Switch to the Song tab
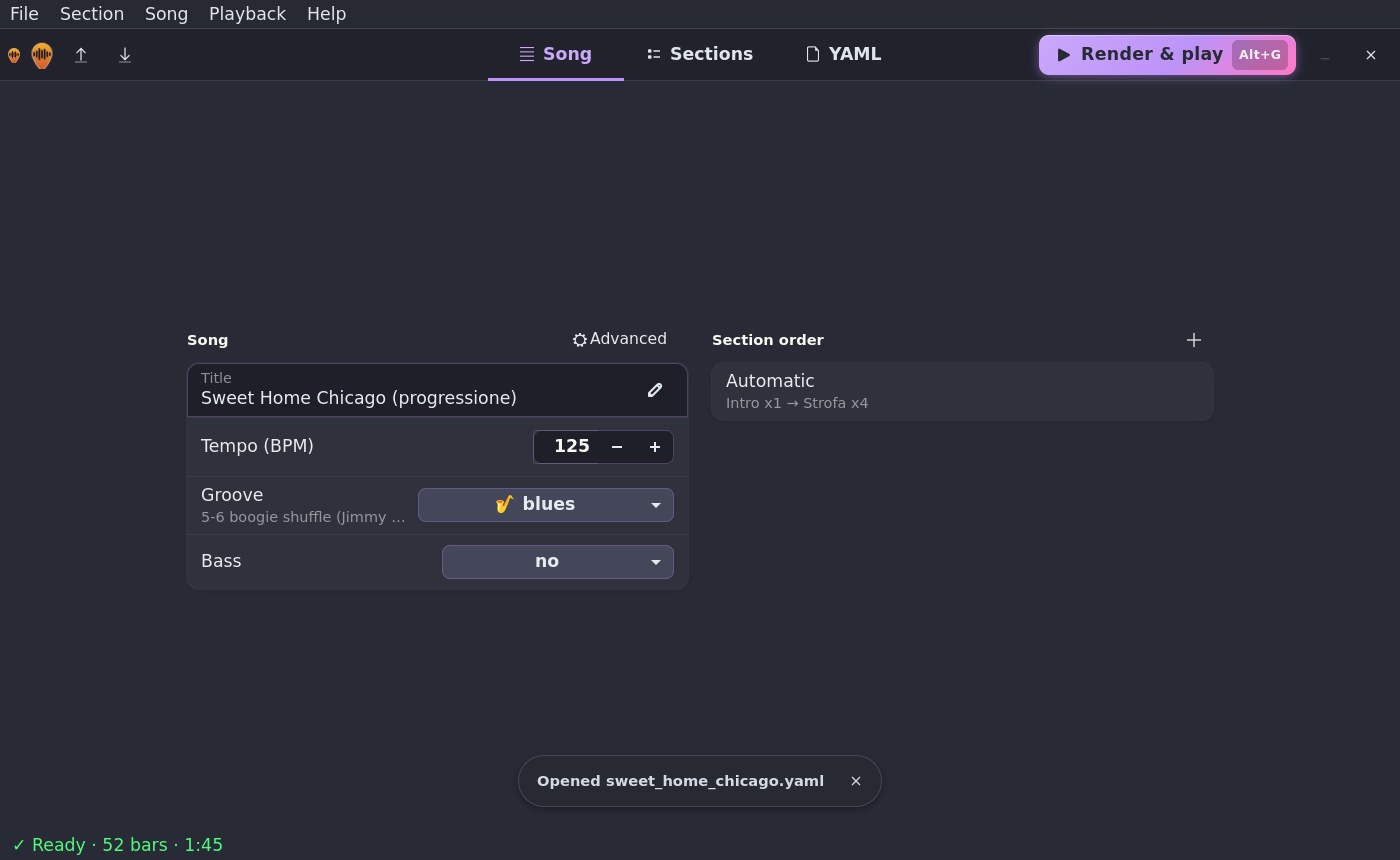Image resolution: width=1400 pixels, height=860 pixels. point(556,54)
